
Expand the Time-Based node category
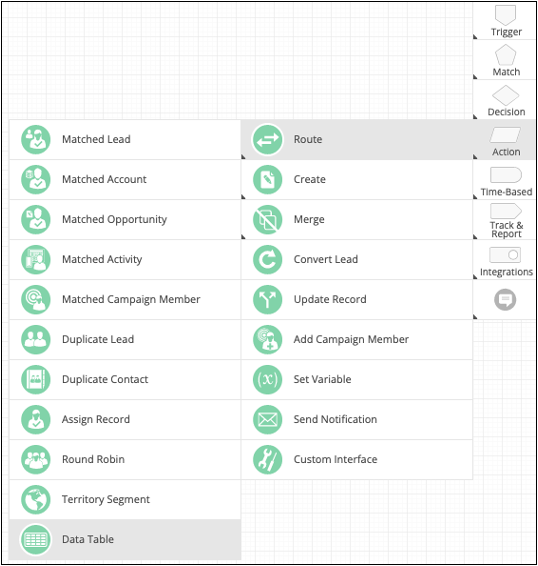tap(505, 180)
